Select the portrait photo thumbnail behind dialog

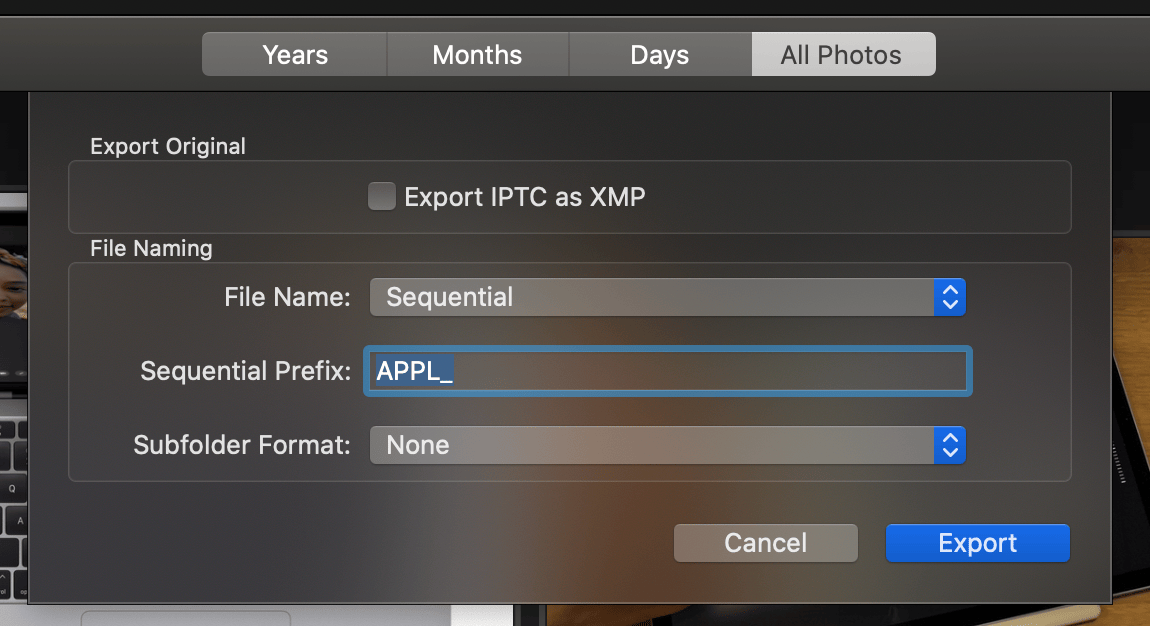tap(13, 290)
